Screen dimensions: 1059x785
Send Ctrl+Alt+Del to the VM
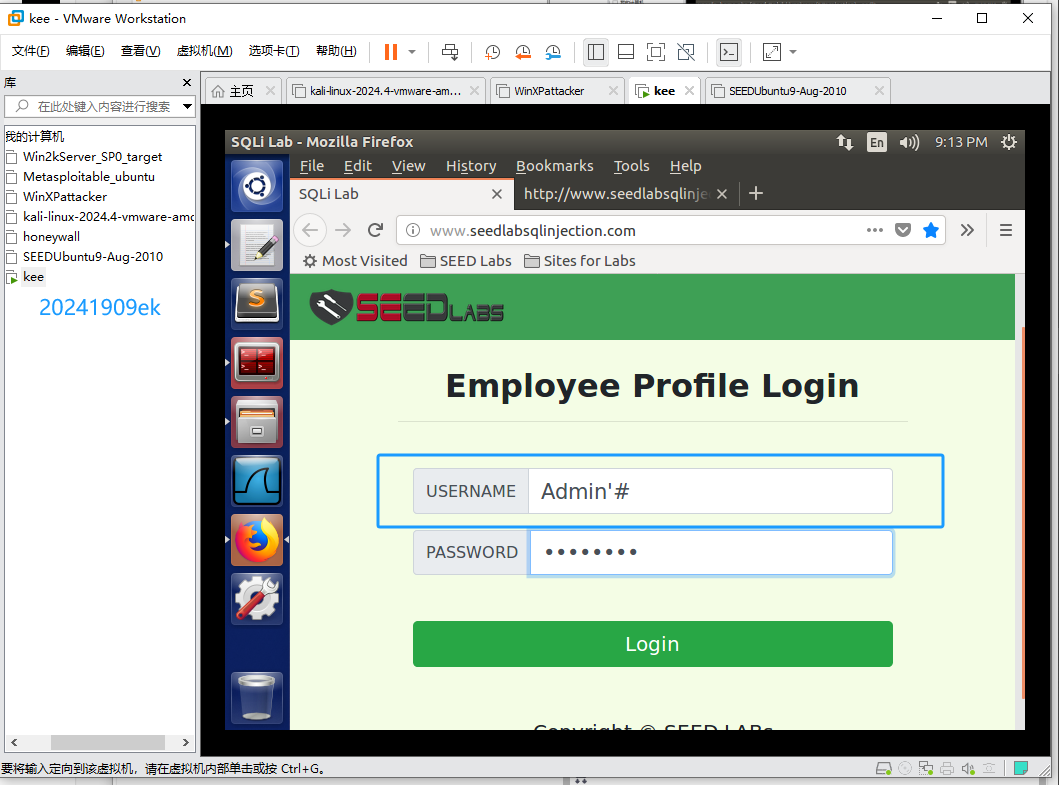[450, 52]
